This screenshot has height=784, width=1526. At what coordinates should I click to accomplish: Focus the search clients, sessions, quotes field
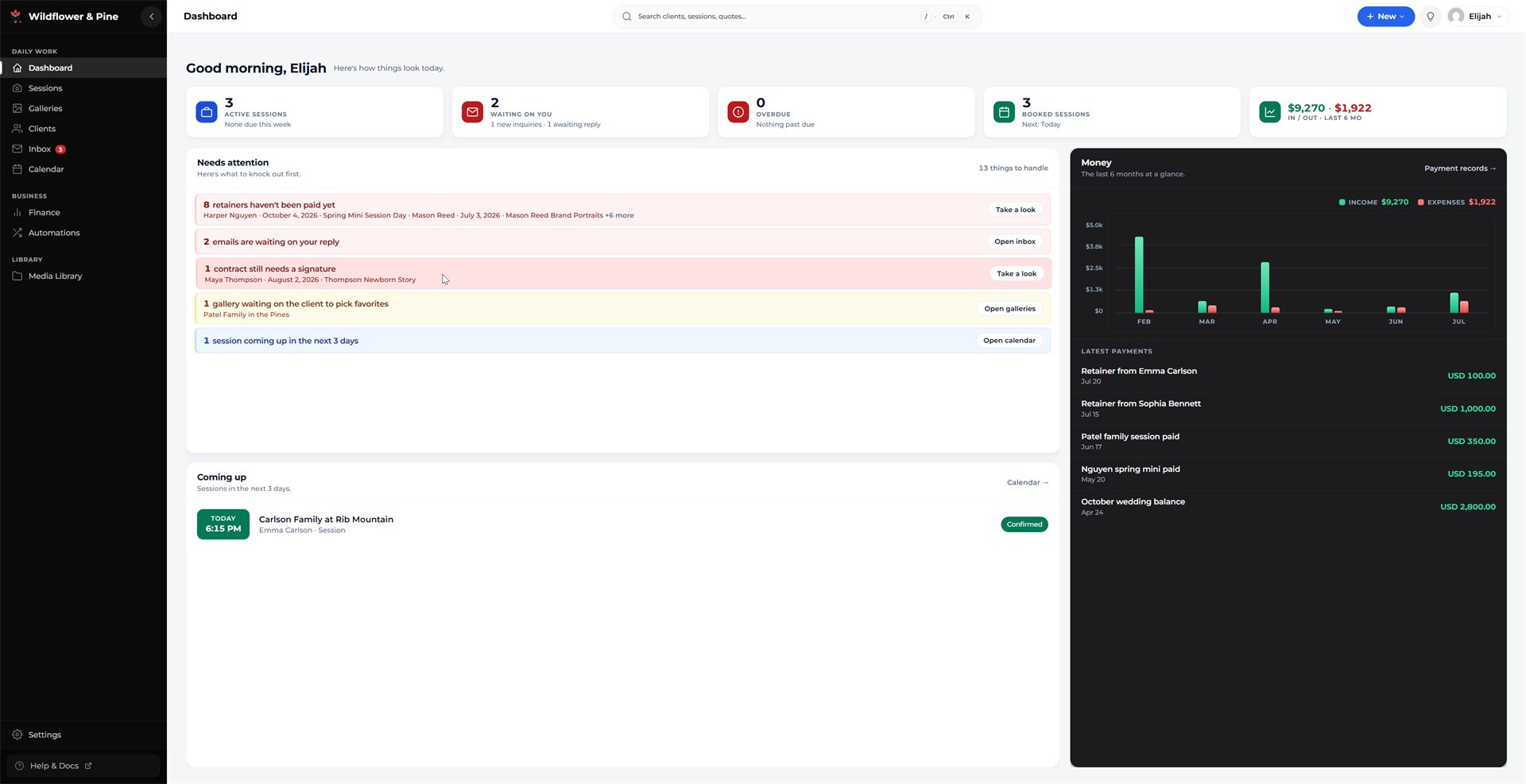click(797, 16)
